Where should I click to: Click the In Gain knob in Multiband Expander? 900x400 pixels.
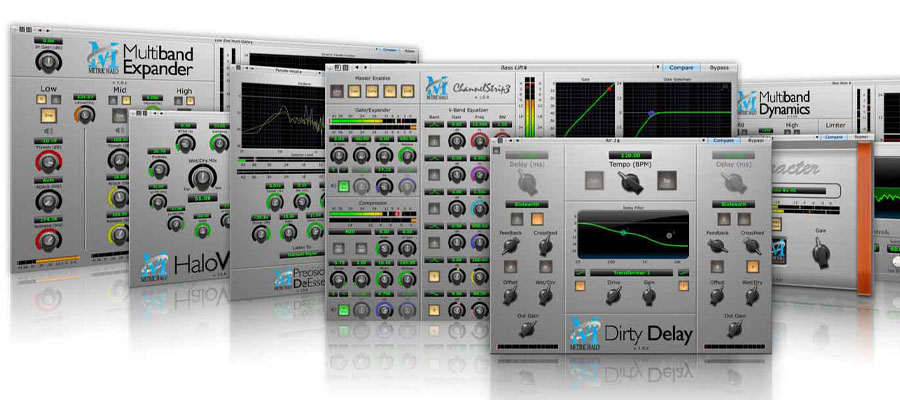tap(48, 60)
